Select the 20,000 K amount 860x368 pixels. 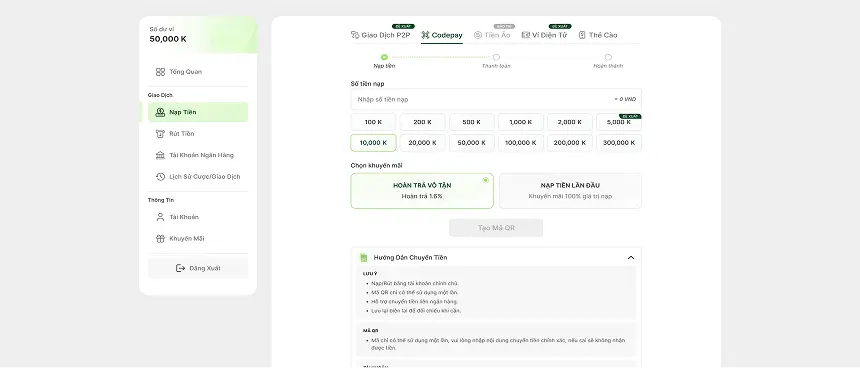tap(422, 143)
